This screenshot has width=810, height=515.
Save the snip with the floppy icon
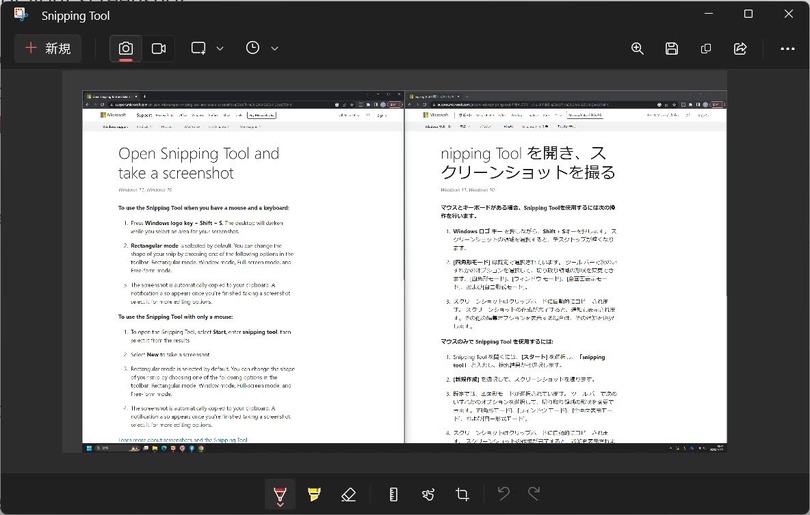pos(672,49)
